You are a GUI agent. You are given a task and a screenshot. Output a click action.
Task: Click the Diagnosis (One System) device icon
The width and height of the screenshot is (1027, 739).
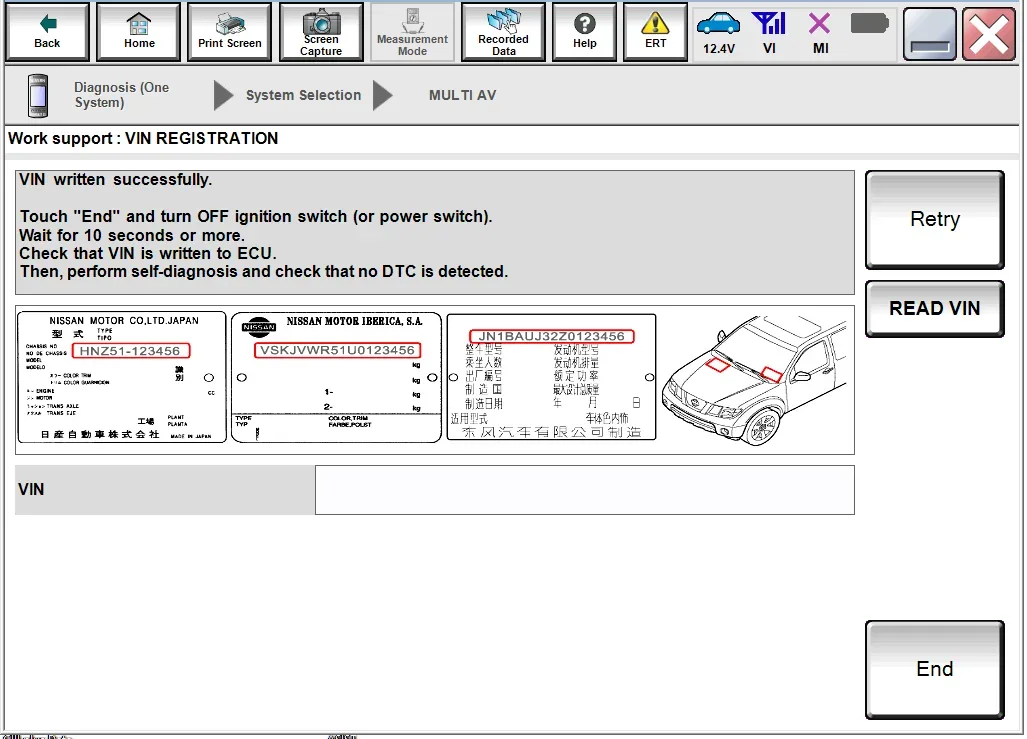click(38, 96)
